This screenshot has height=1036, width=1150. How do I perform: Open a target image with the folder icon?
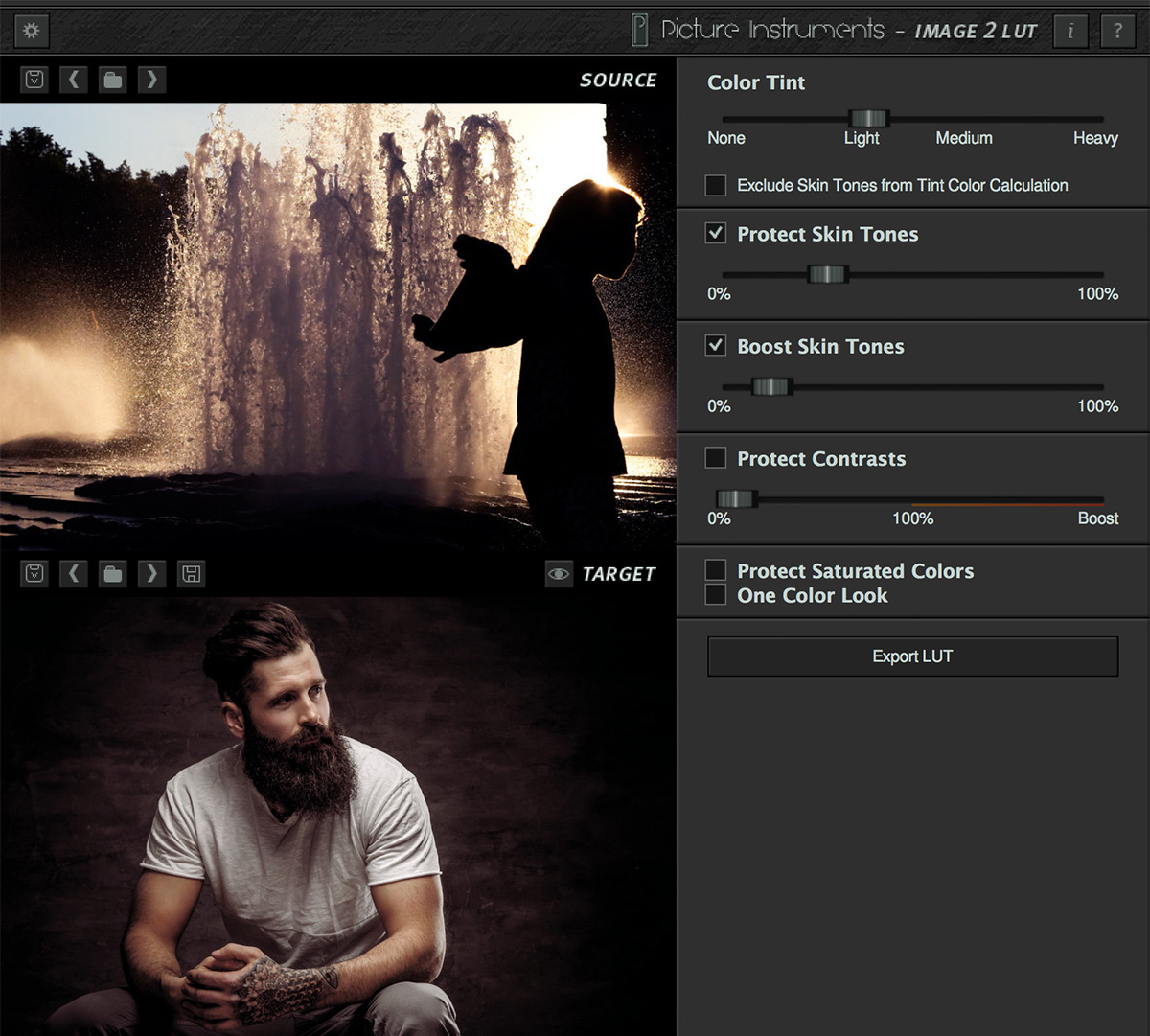pos(113,574)
